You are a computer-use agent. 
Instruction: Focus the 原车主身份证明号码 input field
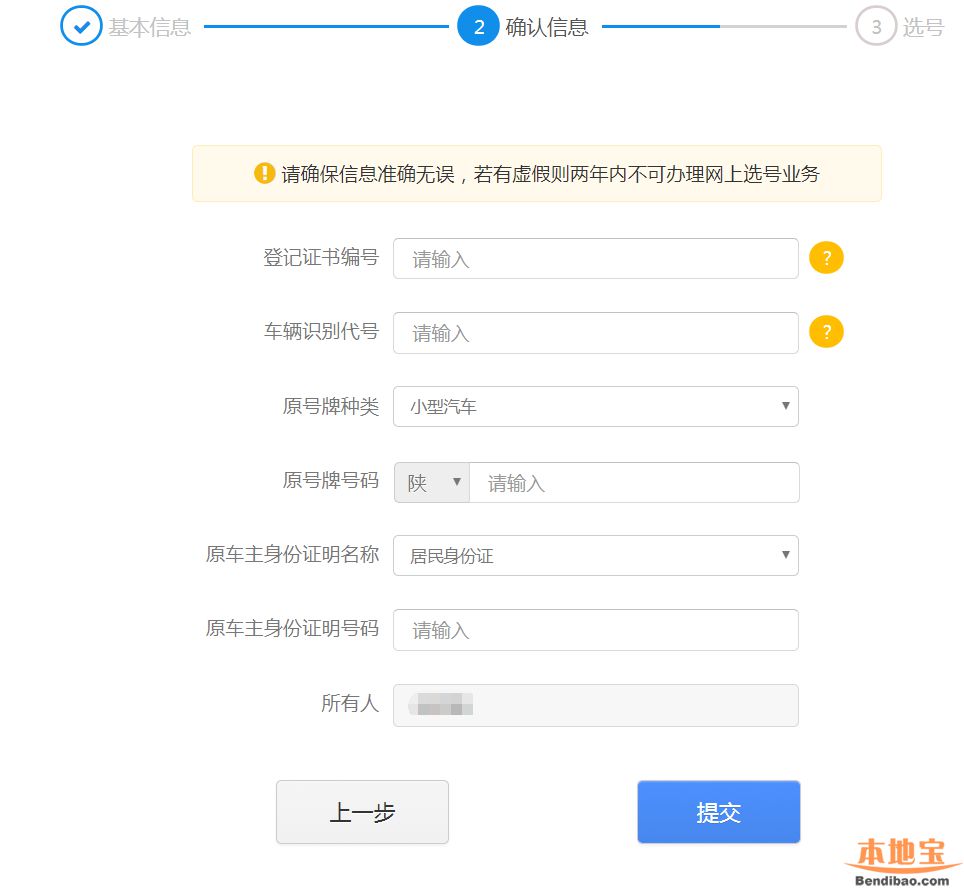tap(596, 630)
